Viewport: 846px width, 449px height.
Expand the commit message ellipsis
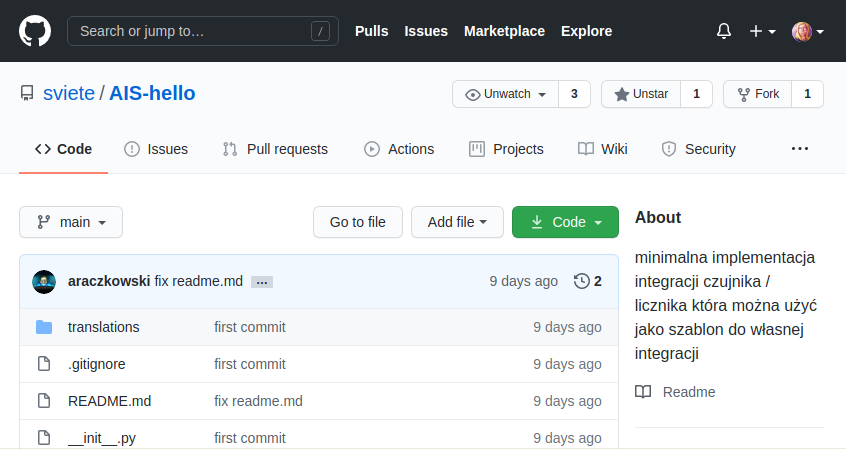pos(262,282)
